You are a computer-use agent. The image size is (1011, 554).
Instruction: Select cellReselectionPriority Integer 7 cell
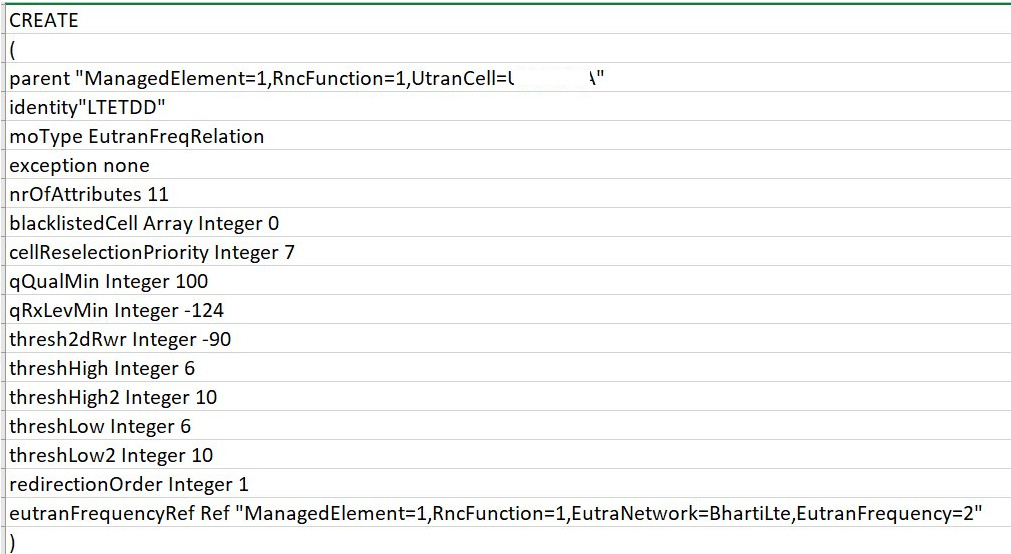tap(508, 252)
